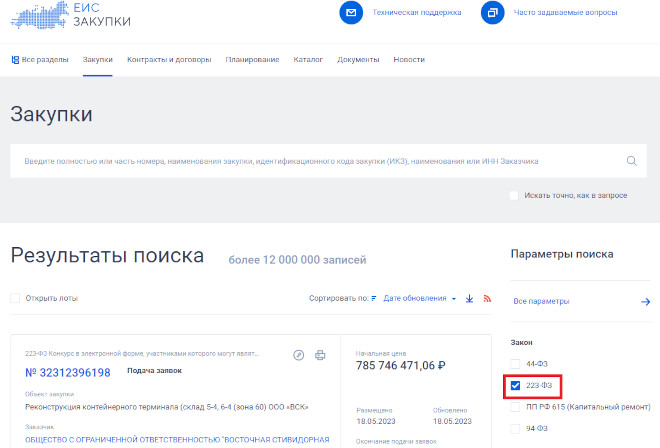Open the Документы tab
The height and width of the screenshot is (448, 660).
click(x=358, y=60)
